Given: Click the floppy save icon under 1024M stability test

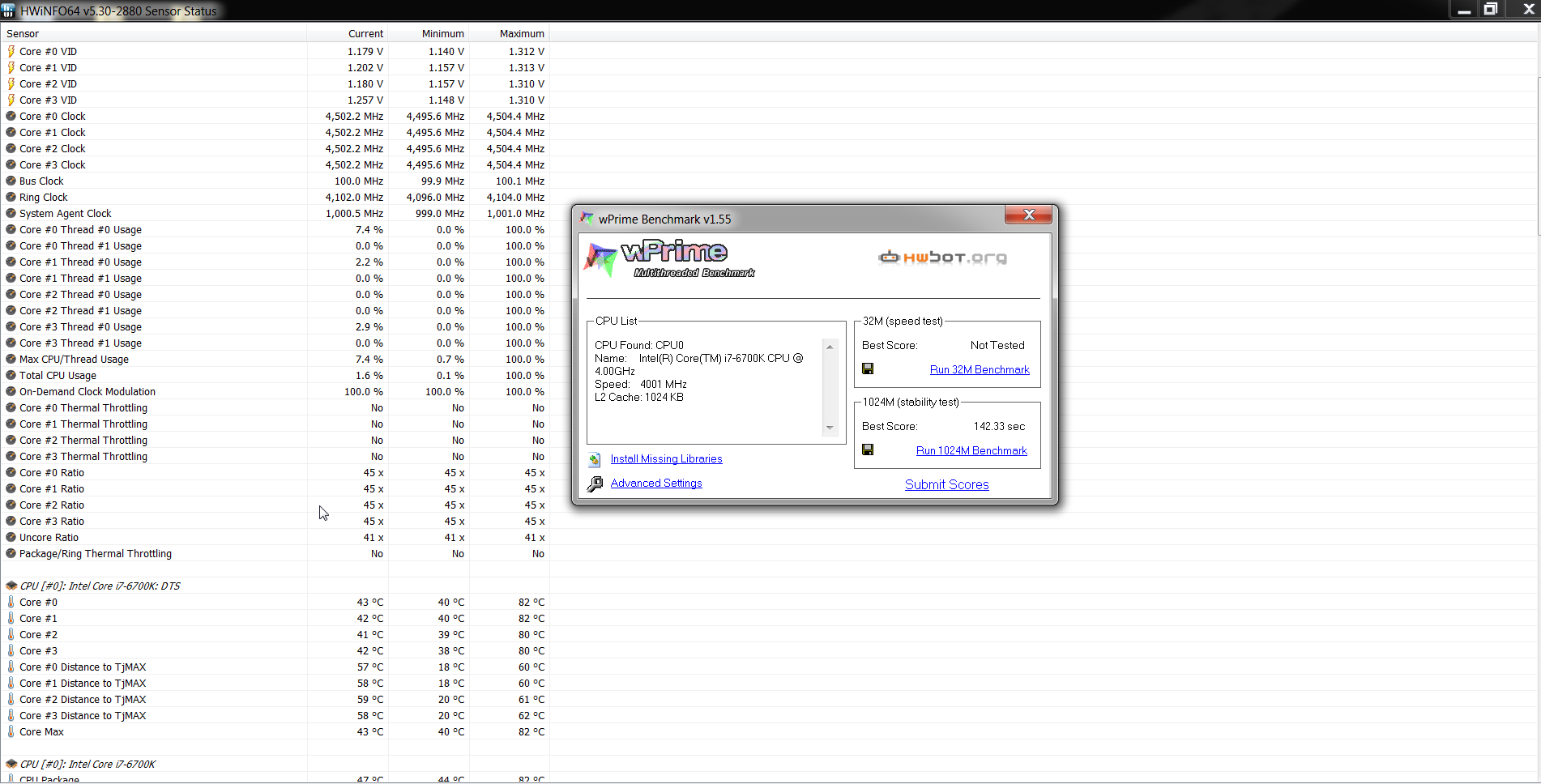Looking at the screenshot, I should (868, 450).
